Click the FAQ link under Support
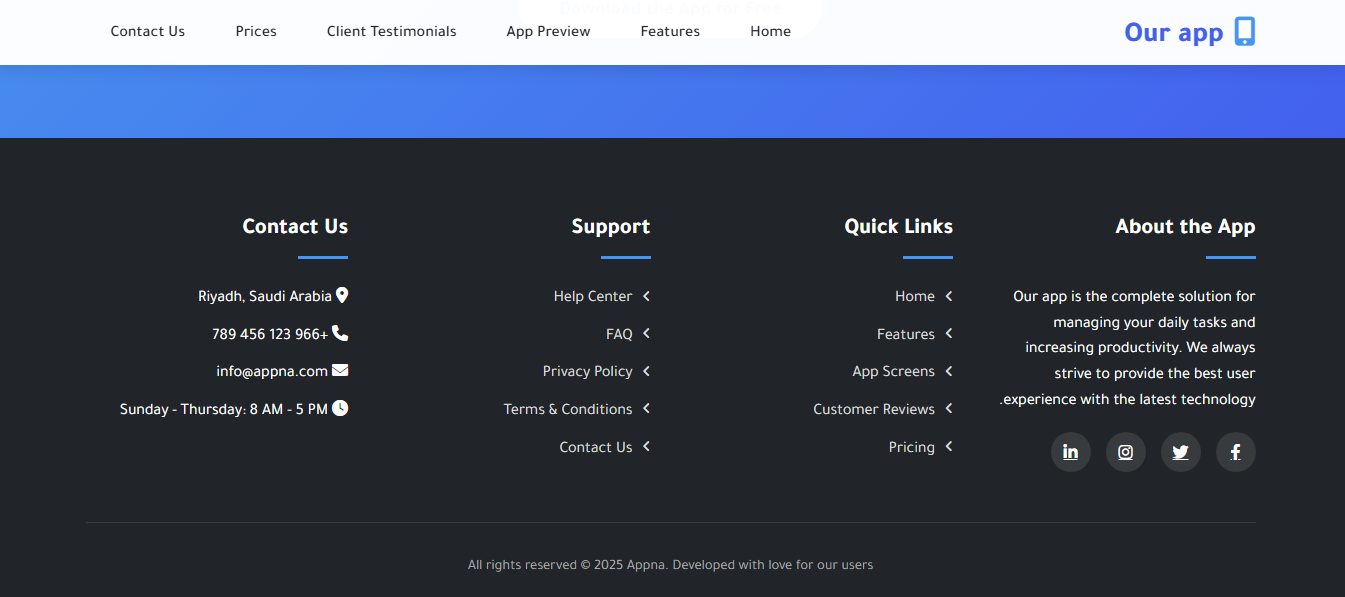This screenshot has width=1345, height=597. point(619,334)
